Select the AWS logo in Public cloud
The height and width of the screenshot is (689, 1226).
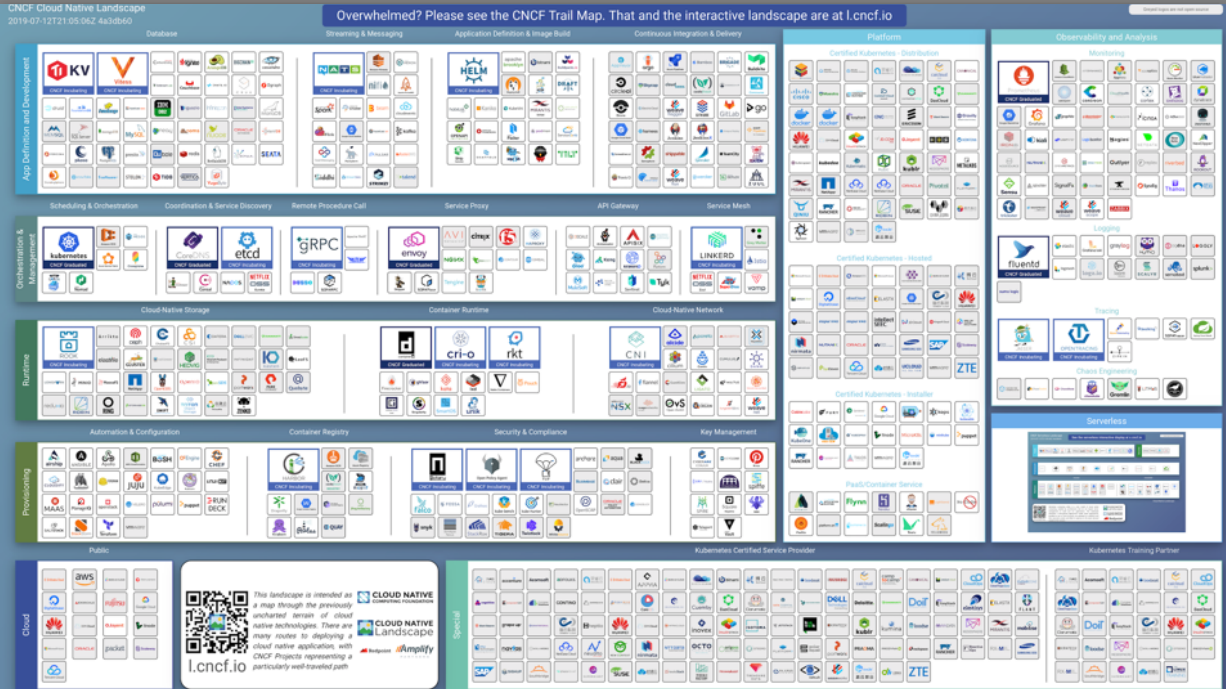pos(84,579)
